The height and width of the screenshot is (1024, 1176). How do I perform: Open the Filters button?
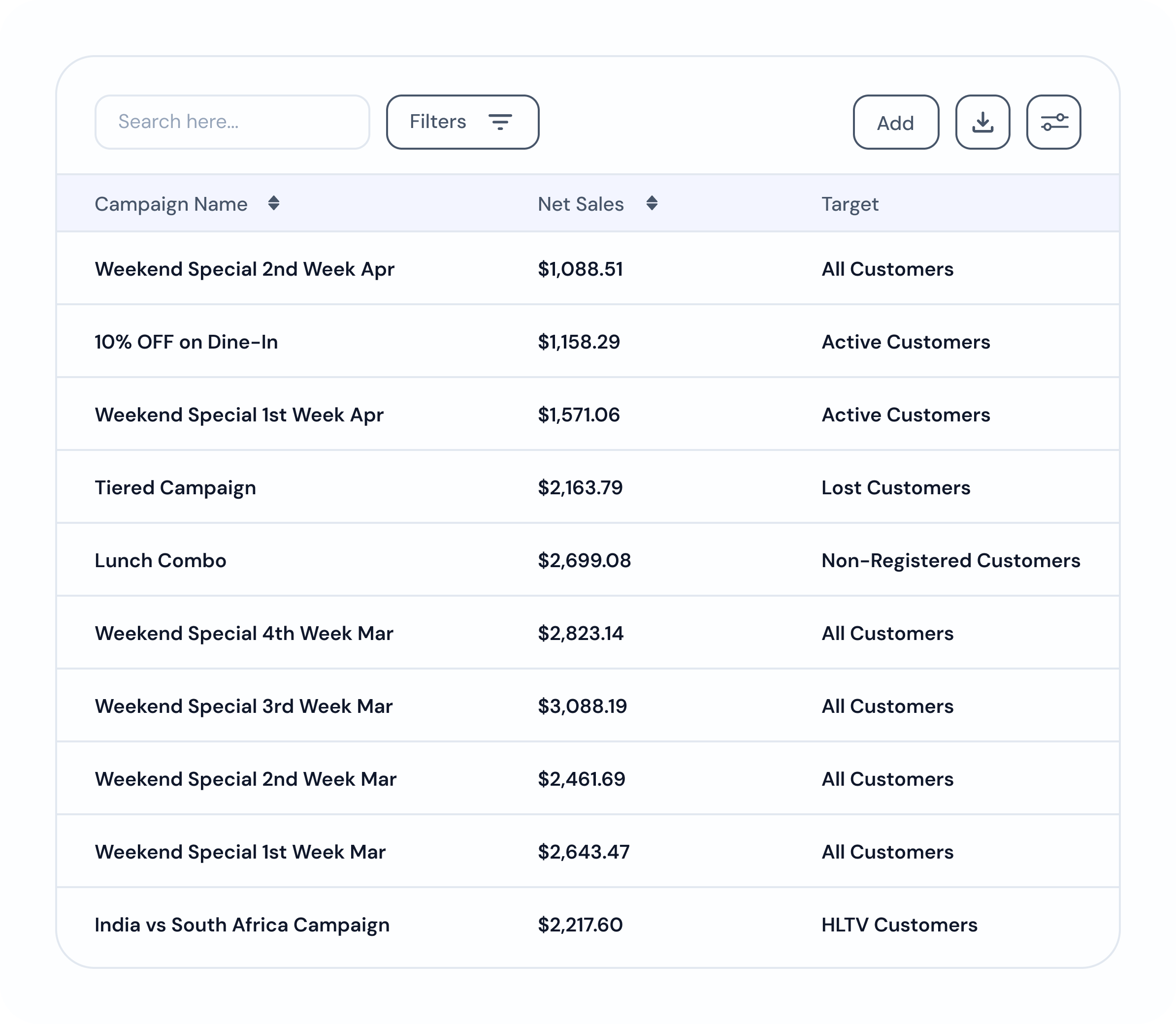click(x=462, y=122)
